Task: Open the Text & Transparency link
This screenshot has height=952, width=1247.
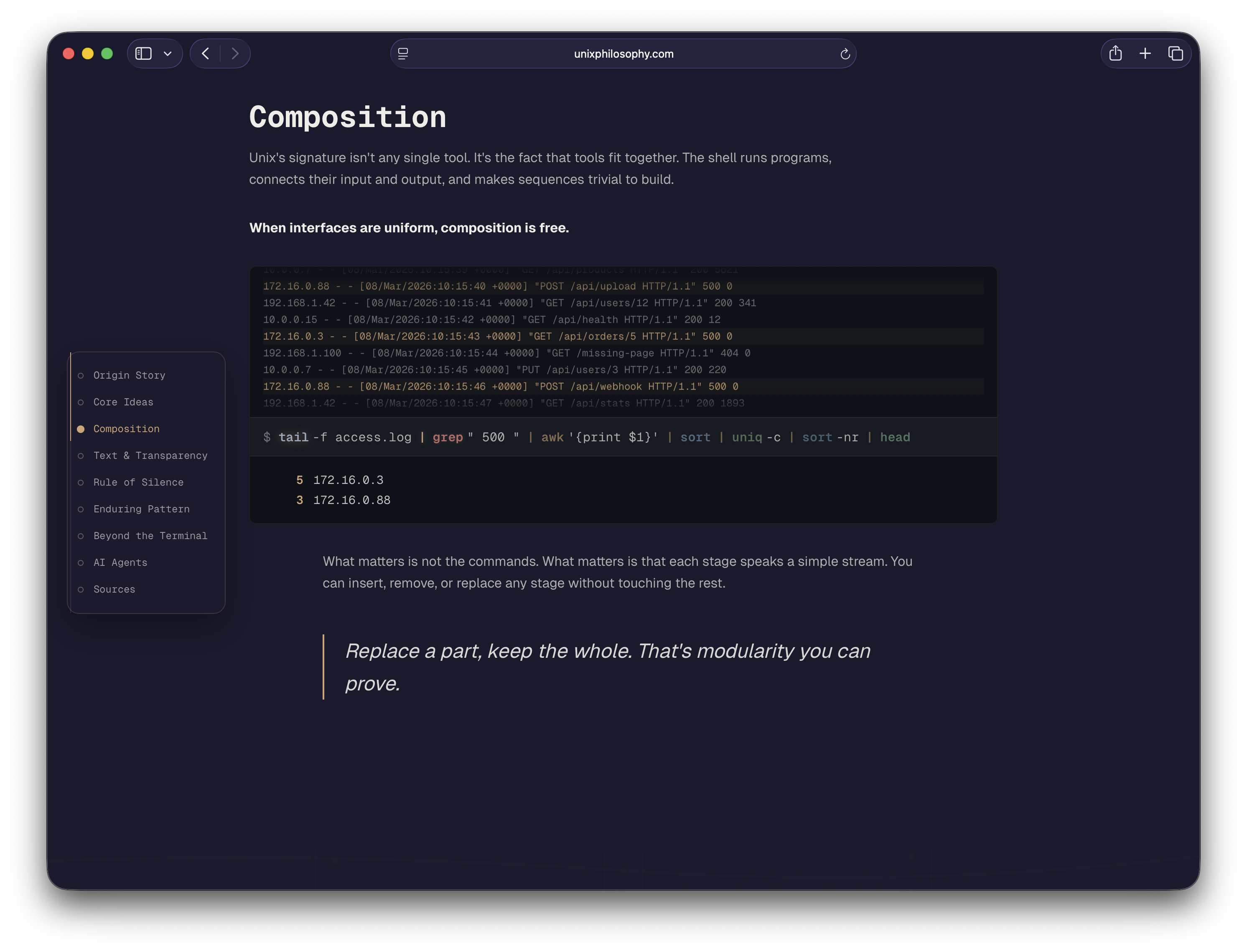Action: coord(150,456)
